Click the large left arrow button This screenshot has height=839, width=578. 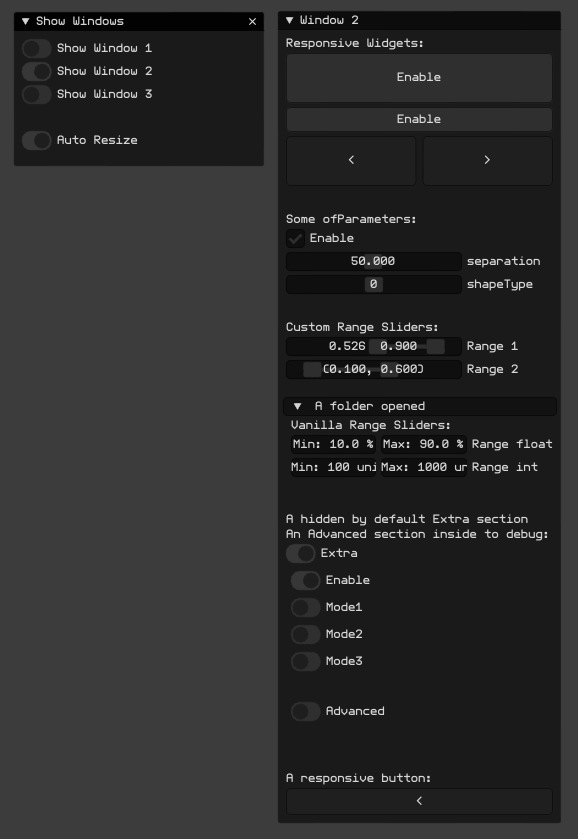(351, 161)
